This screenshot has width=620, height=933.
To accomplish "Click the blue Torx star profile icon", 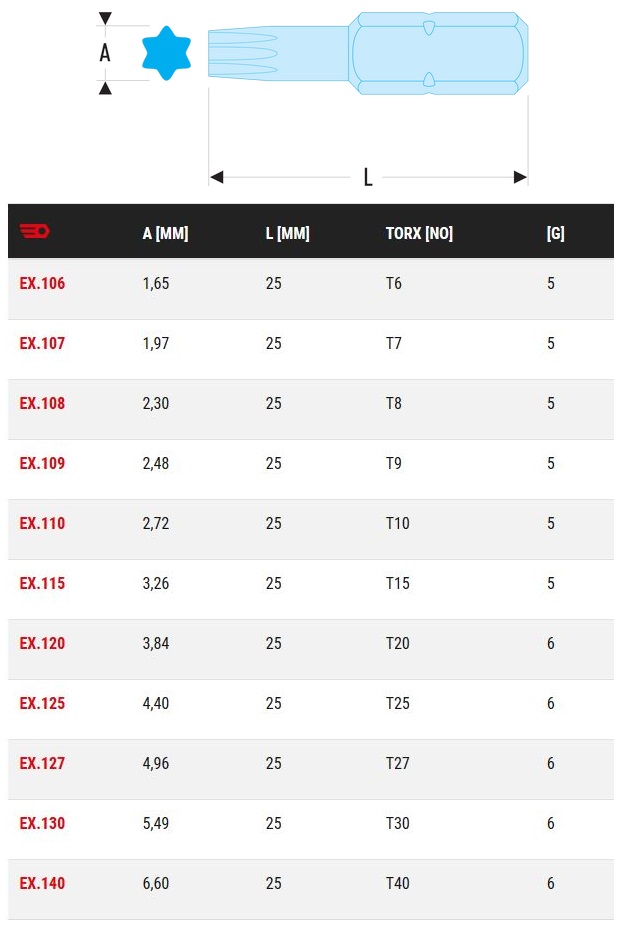I will click(x=166, y=53).
